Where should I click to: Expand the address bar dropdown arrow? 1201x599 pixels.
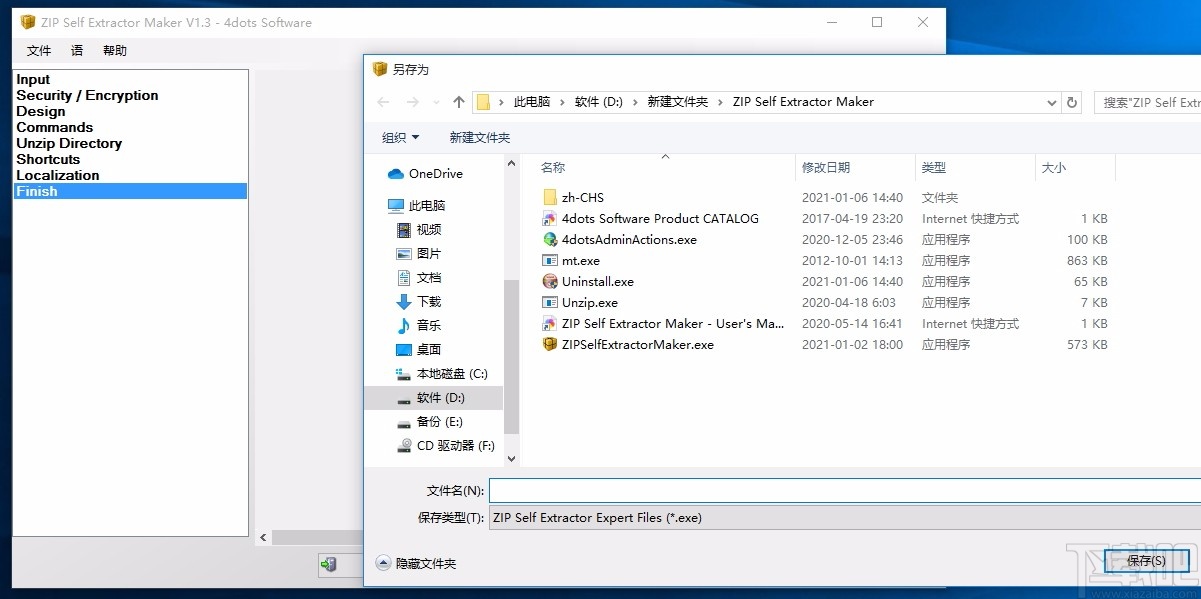tap(1050, 101)
